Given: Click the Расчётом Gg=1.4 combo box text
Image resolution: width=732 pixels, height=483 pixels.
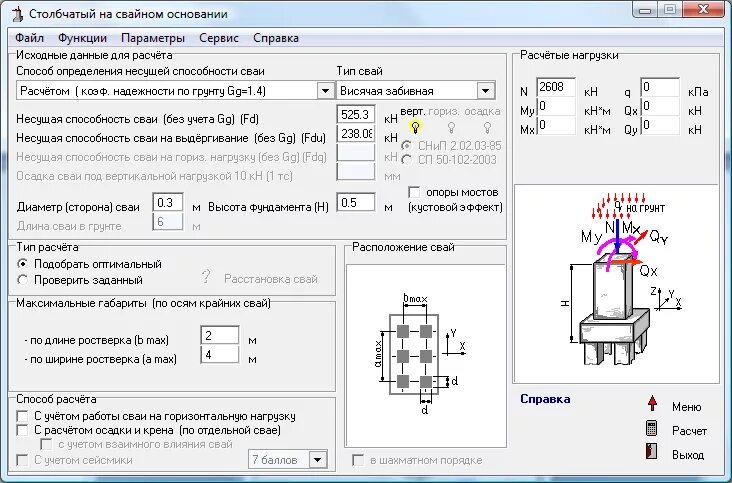Looking at the screenshot, I should [x=143, y=91].
